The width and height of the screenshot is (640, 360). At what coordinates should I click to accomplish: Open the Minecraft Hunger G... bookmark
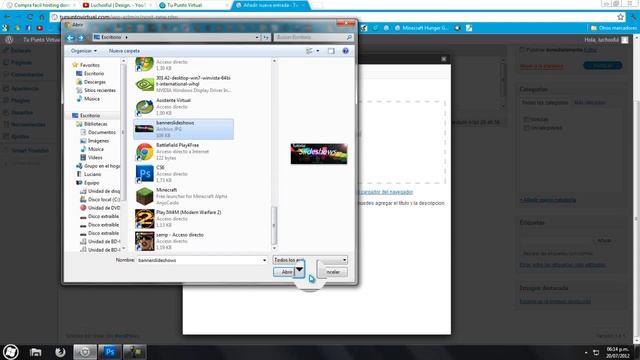click(x=421, y=28)
